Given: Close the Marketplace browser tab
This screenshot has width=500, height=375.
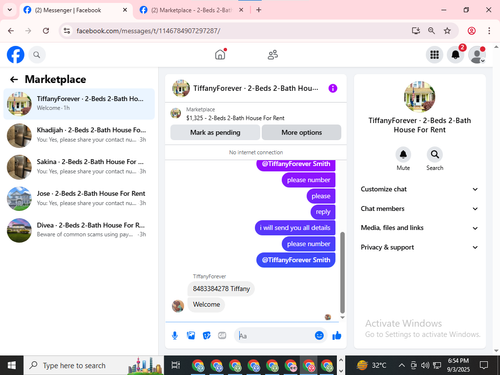Looking at the screenshot, I should click(x=241, y=10).
